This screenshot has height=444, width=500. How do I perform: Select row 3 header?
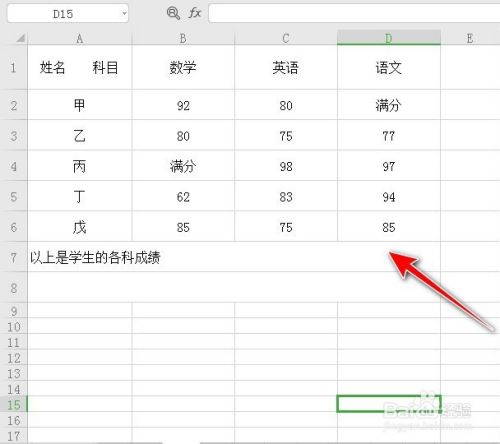(x=14, y=136)
